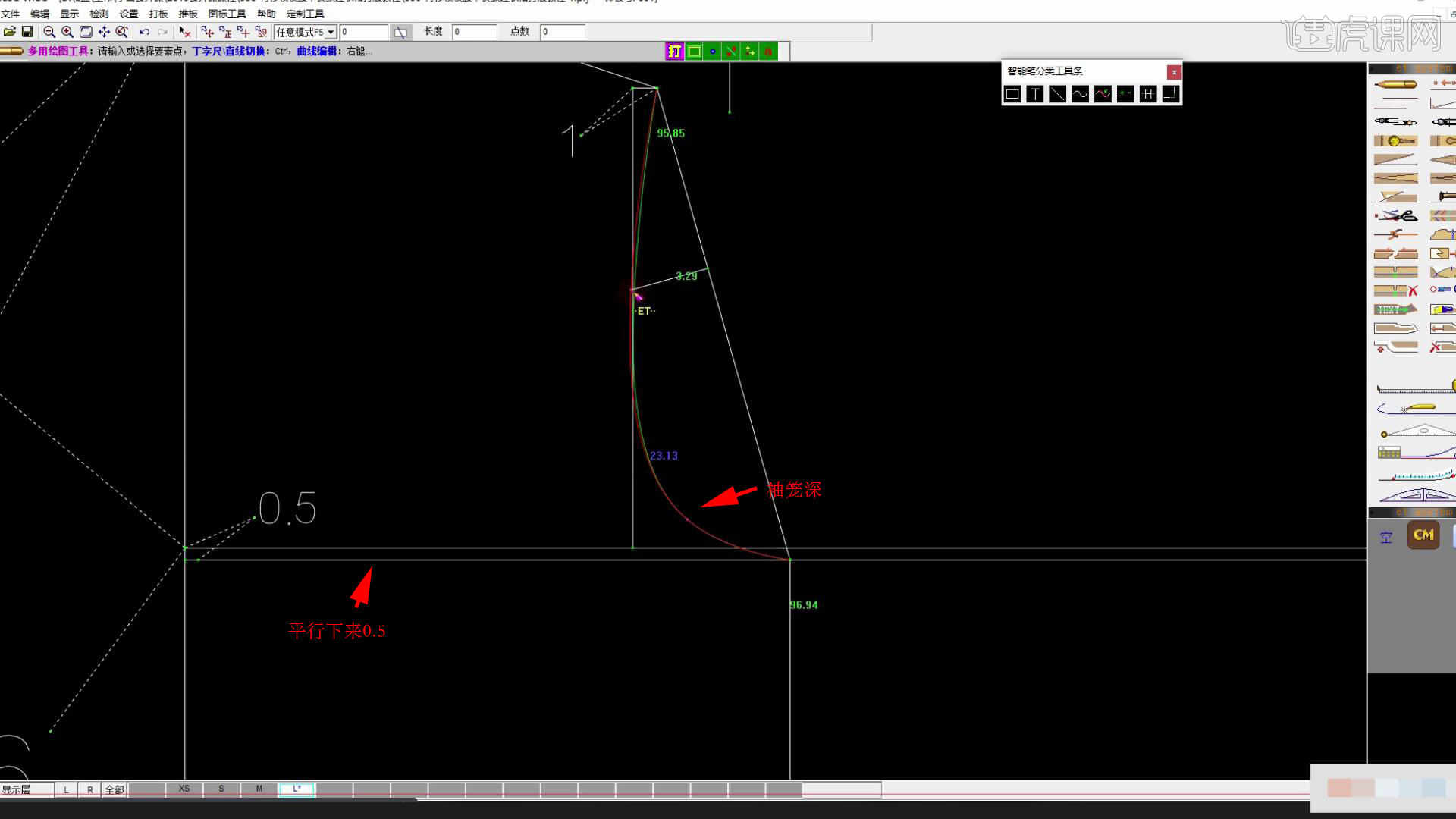Image resolution: width=1456 pixels, height=819 pixels.
Task: Click the undo arrow icon
Action: 144,32
